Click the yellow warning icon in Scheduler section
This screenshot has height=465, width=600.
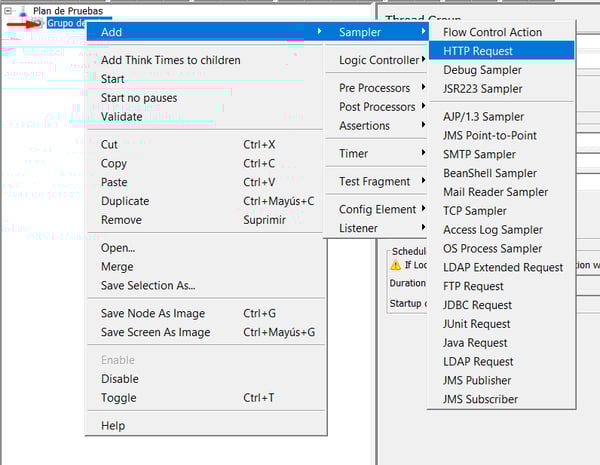[x=395, y=265]
